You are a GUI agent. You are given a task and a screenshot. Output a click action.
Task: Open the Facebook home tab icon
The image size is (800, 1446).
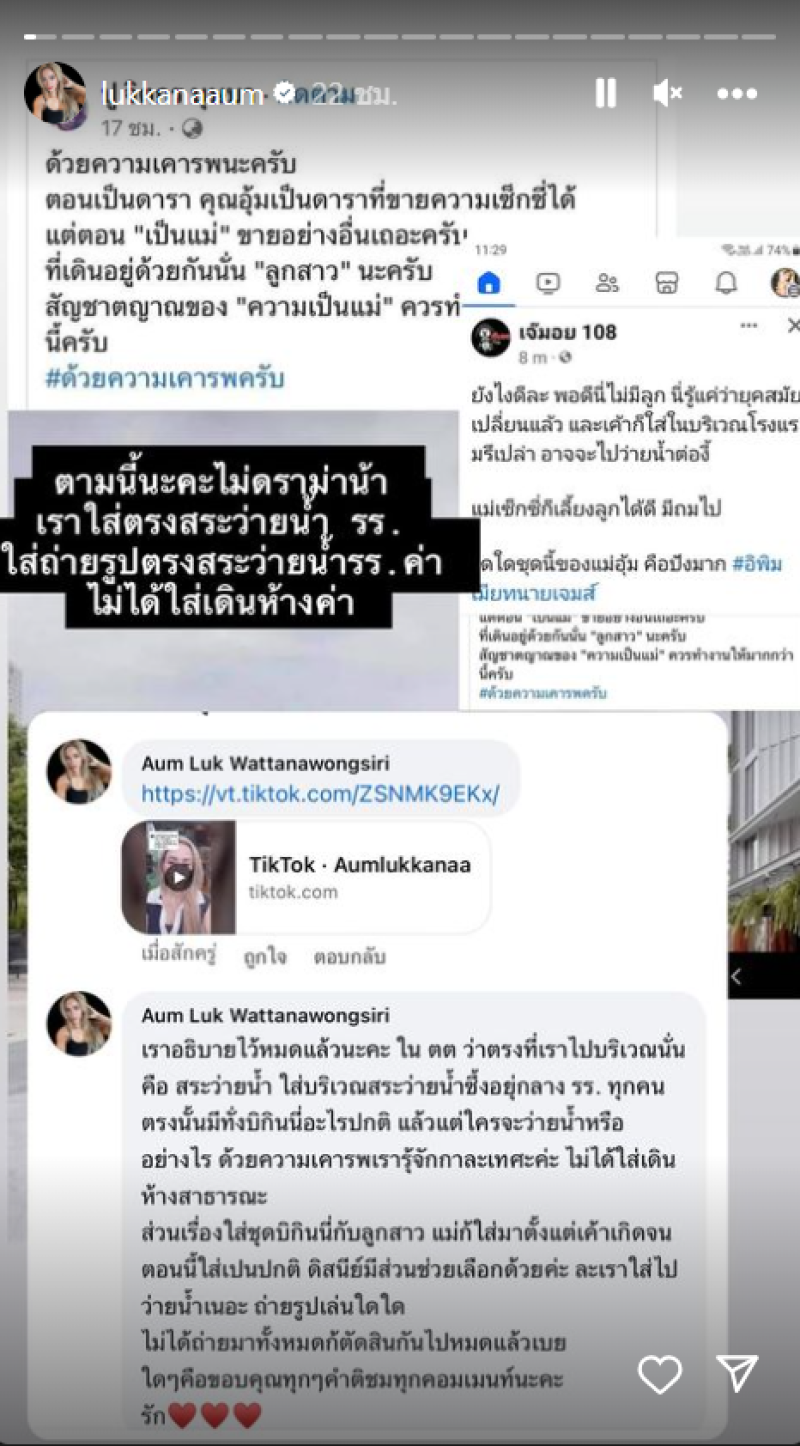coord(488,284)
